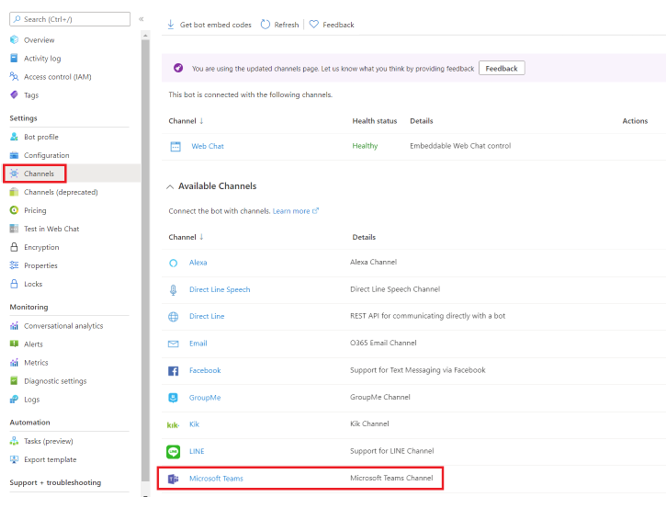Viewport: 668px width, 508px height.
Task: Select the Alexa channel link
Action: coord(198,263)
